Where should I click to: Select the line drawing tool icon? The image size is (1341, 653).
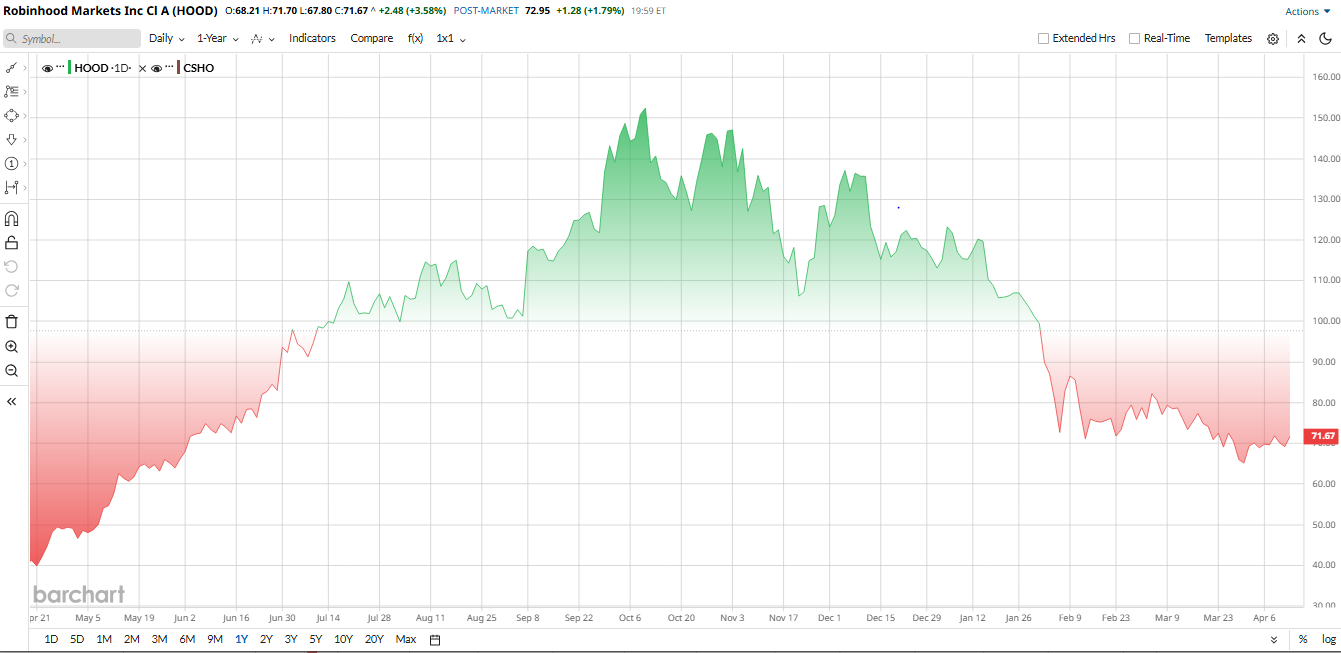pos(11,68)
